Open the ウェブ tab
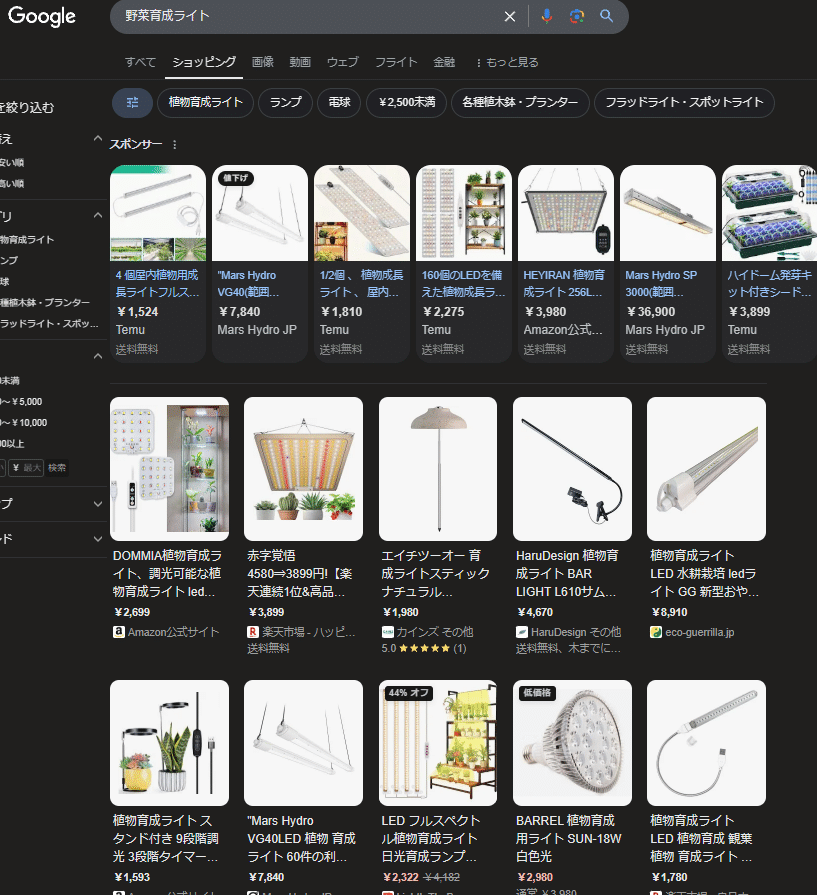Viewport: 817px width, 895px height. (x=343, y=62)
